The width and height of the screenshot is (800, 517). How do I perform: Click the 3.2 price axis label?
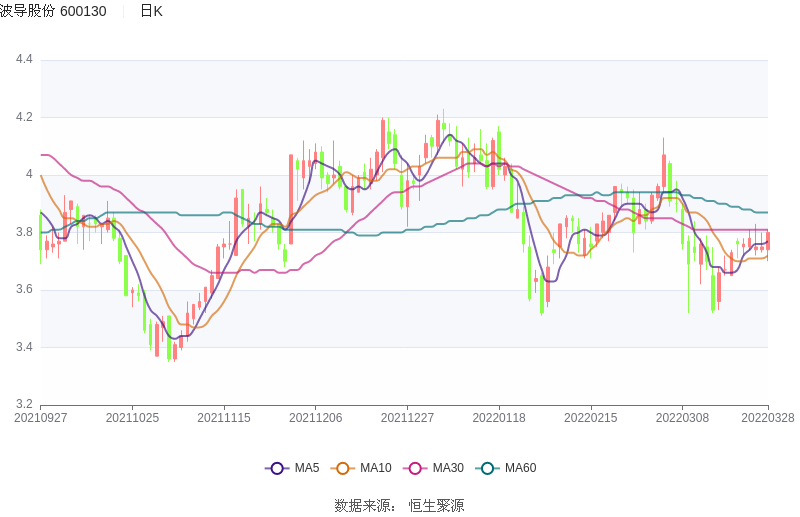24,405
